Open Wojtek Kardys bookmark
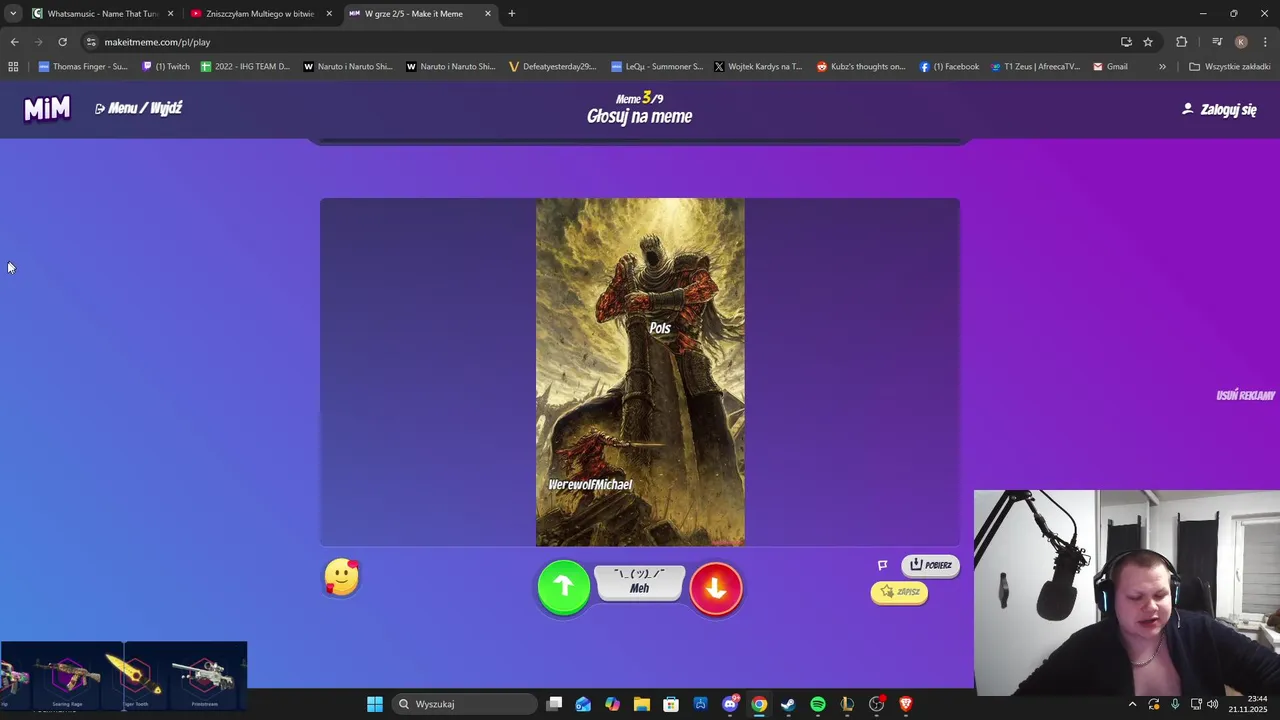Image resolution: width=1280 pixels, height=720 pixels. [x=758, y=67]
